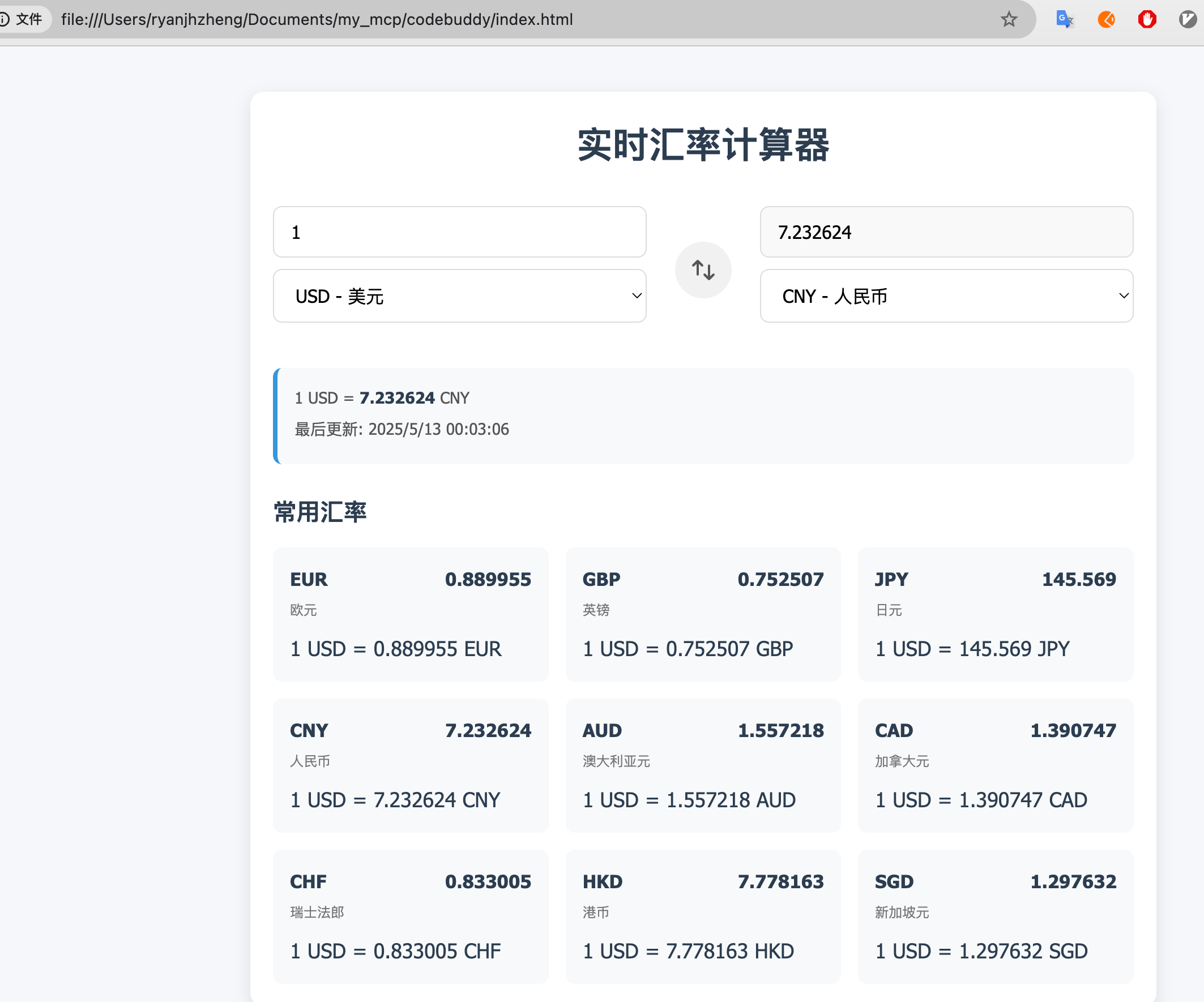Bookmark the page using the star icon
Image resolution: width=1204 pixels, height=1002 pixels.
point(1009,19)
